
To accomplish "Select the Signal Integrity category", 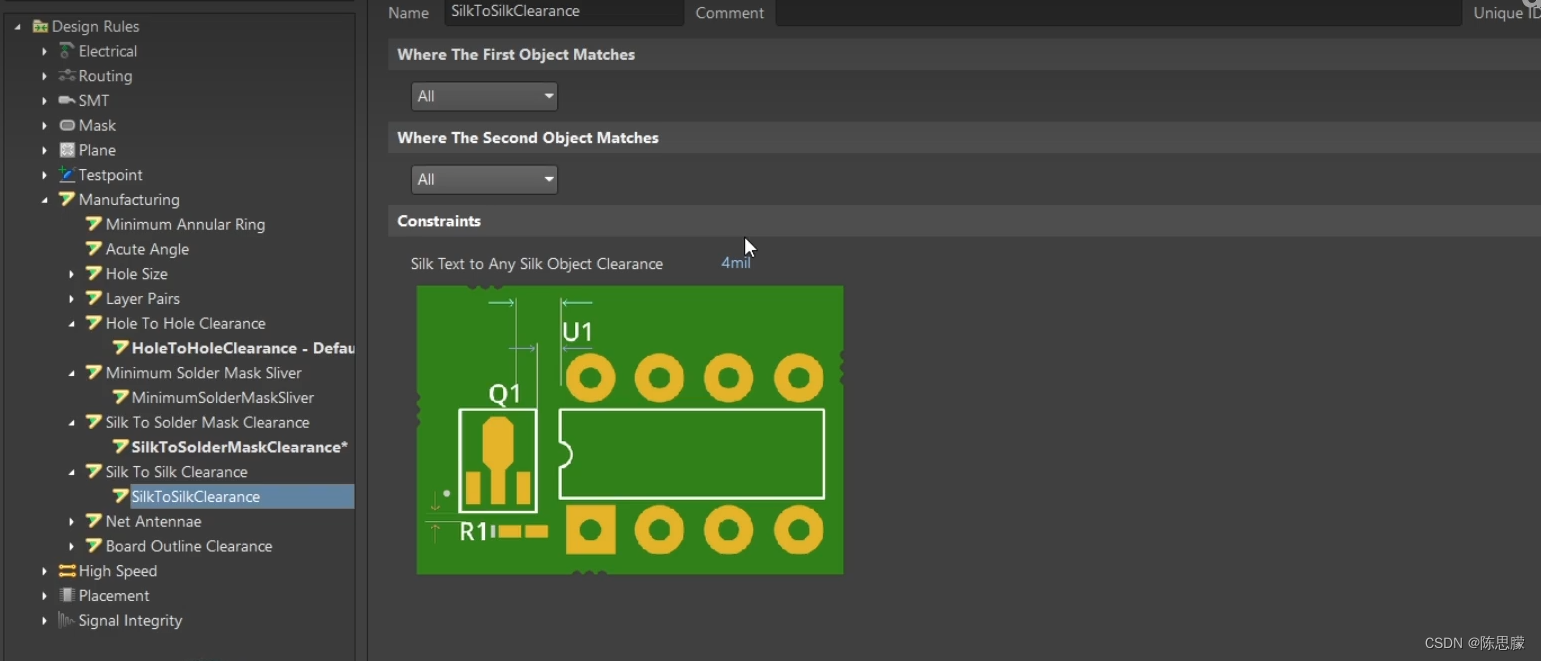I will (x=130, y=620).
